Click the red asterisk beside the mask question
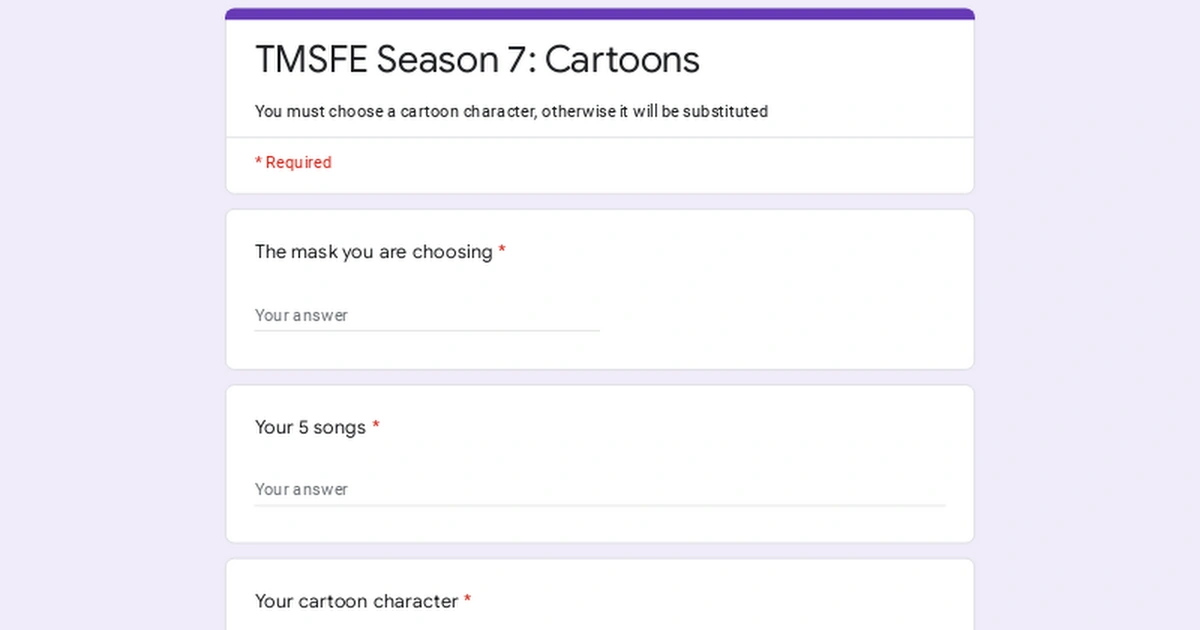 [x=502, y=251]
